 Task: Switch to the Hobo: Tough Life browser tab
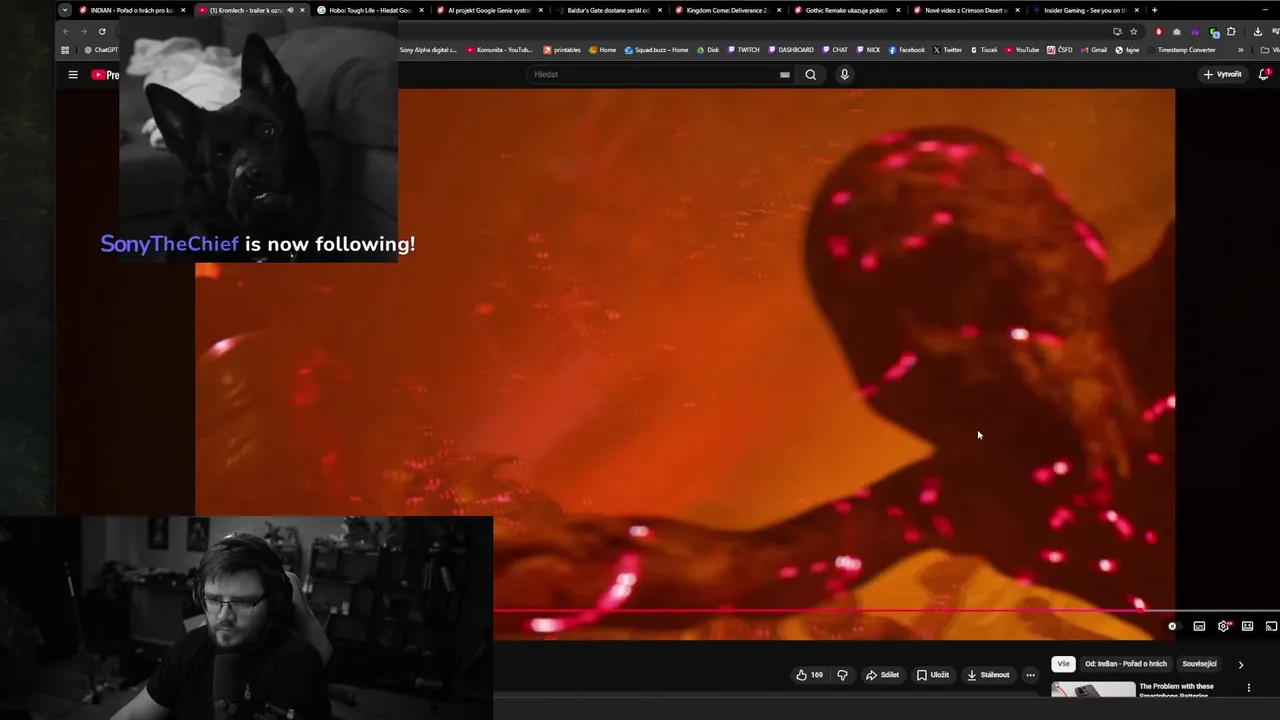[370, 10]
